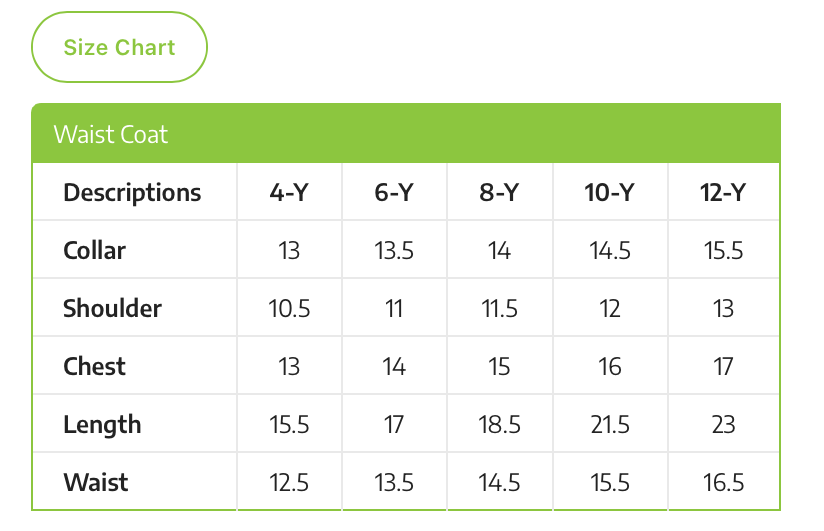Click the 15.5 collar value for 12-Y

(x=723, y=250)
